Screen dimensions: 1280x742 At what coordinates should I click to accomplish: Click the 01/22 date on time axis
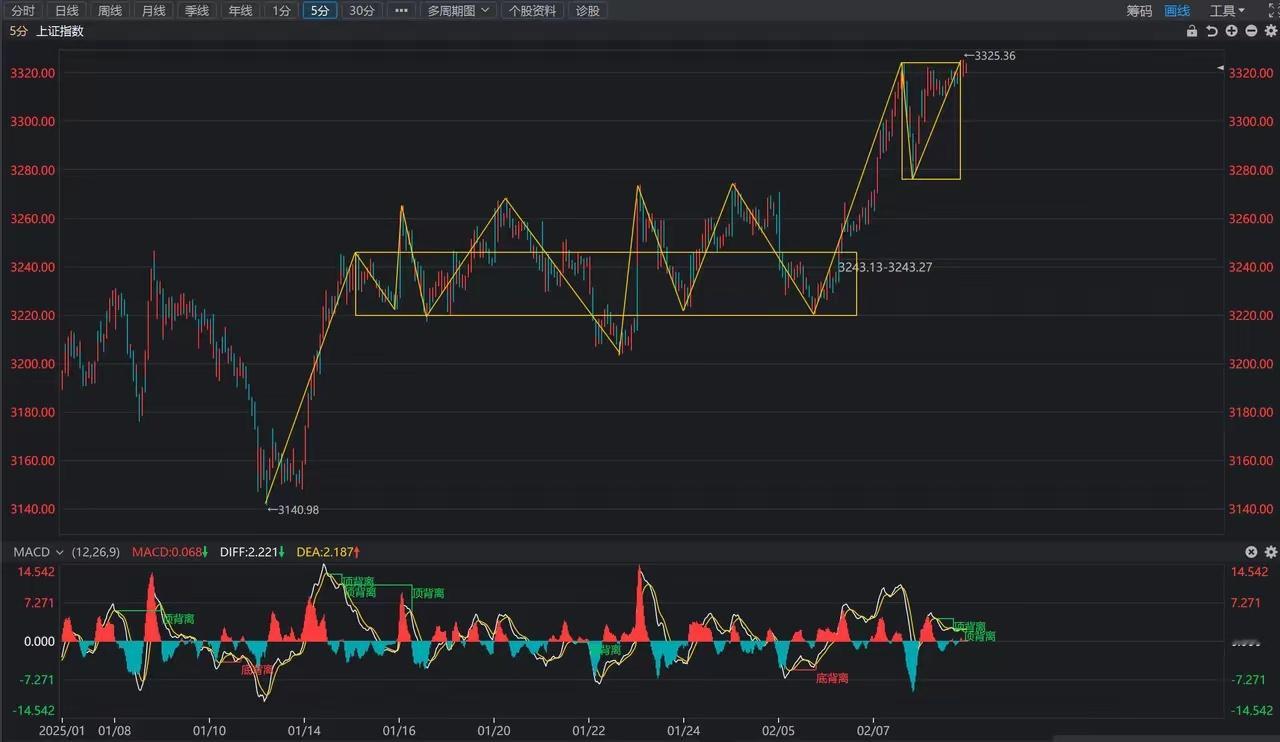[x=589, y=731]
